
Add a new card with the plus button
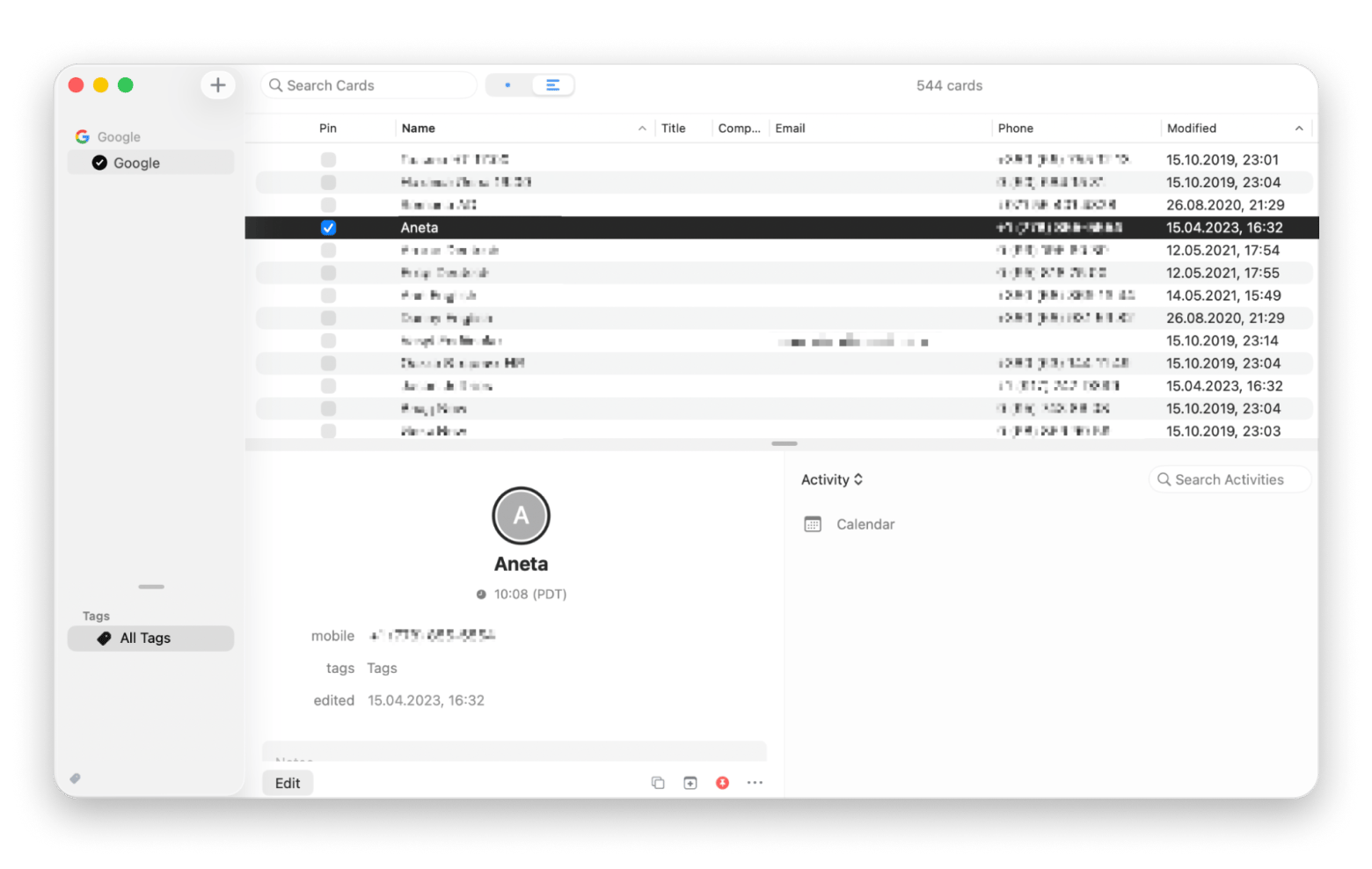pos(217,85)
